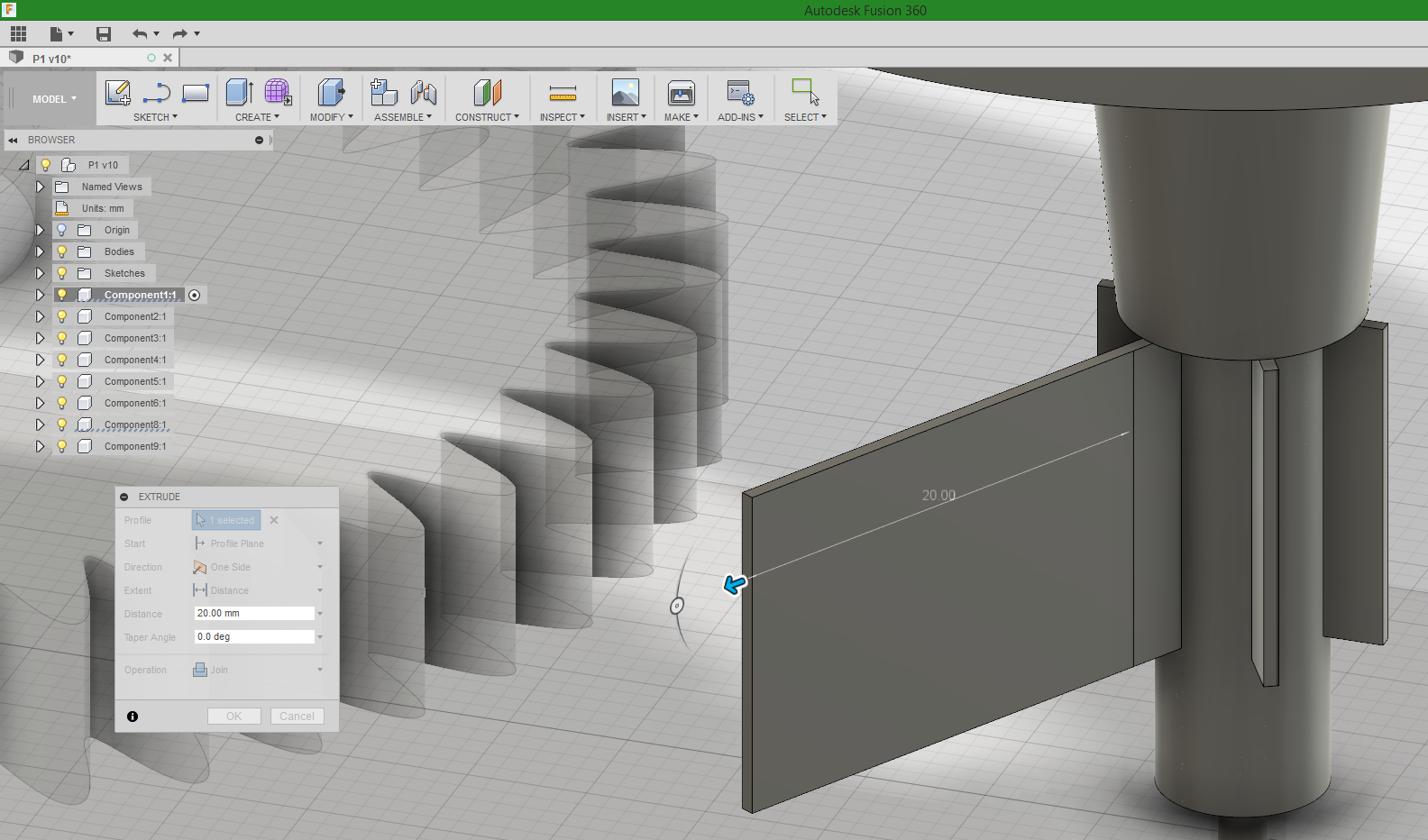Collapse the Browser panel arrows
The width and height of the screenshot is (1428, 840).
coord(14,141)
